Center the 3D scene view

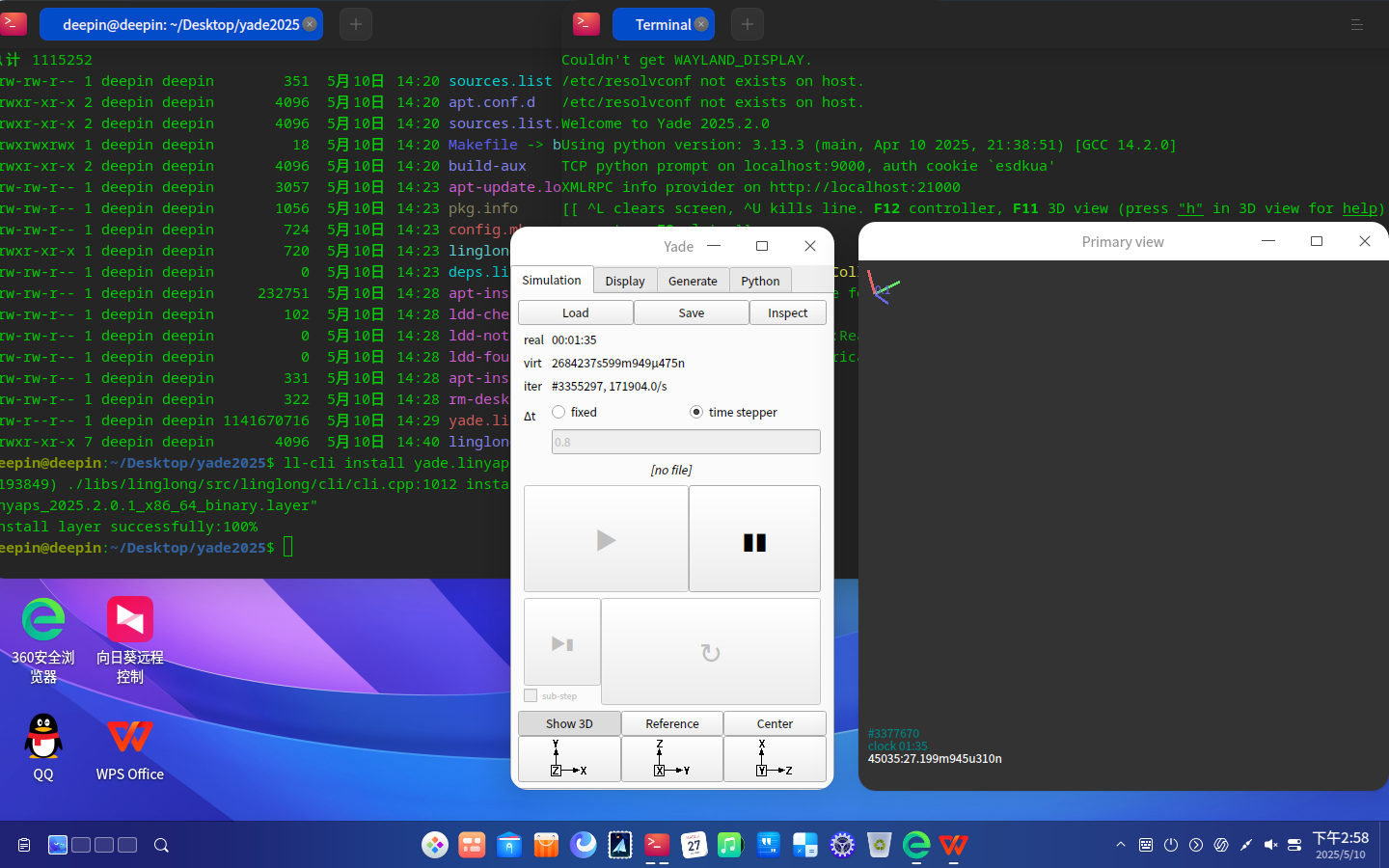pos(775,723)
